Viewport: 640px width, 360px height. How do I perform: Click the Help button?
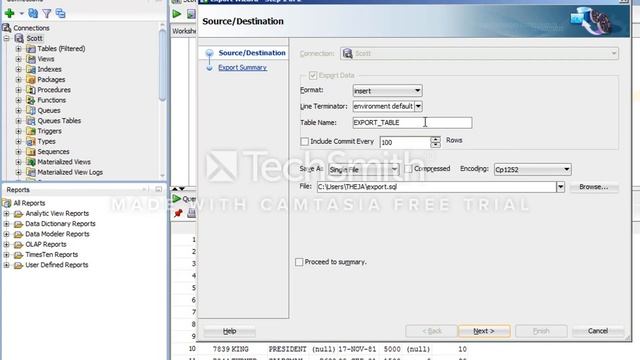pos(229,331)
